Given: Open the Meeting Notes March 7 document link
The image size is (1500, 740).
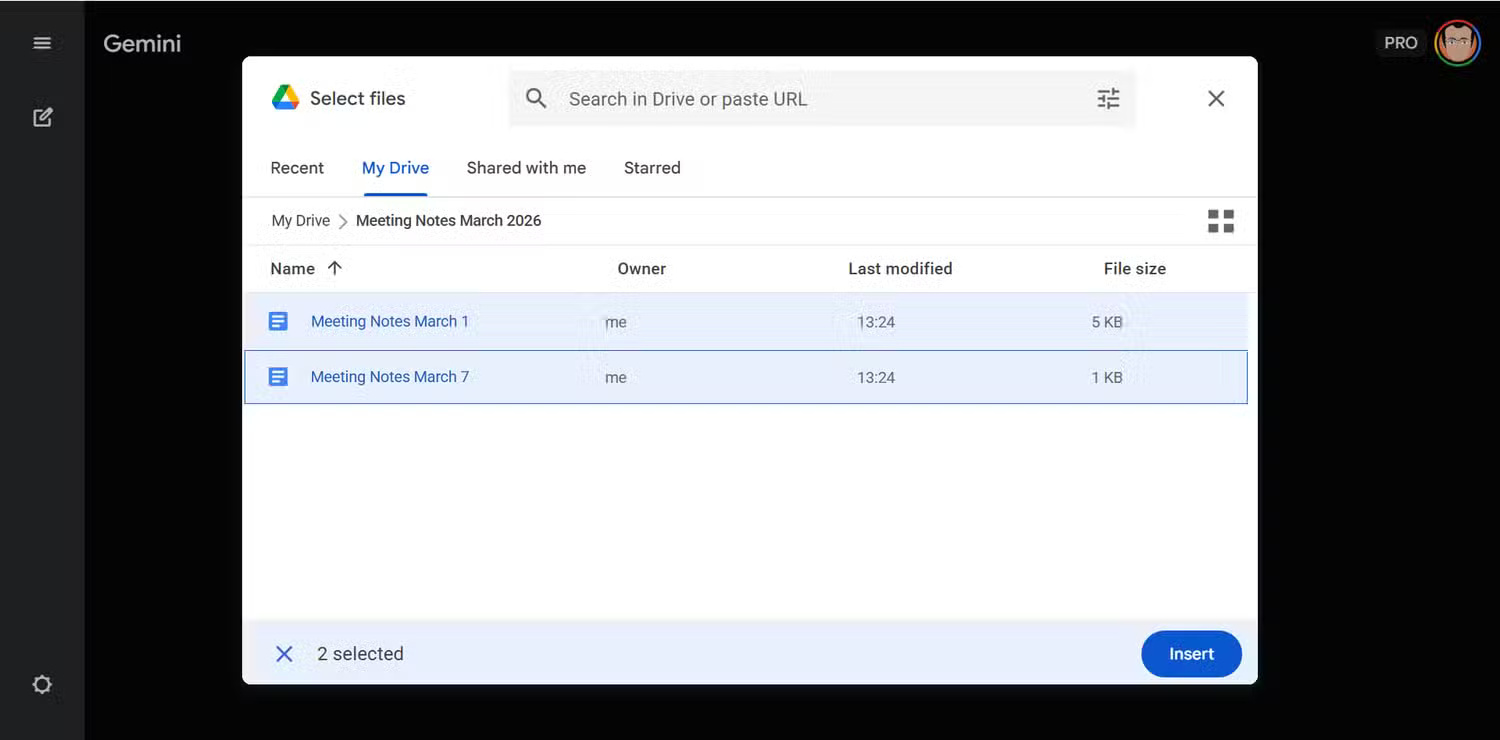Looking at the screenshot, I should (x=390, y=376).
